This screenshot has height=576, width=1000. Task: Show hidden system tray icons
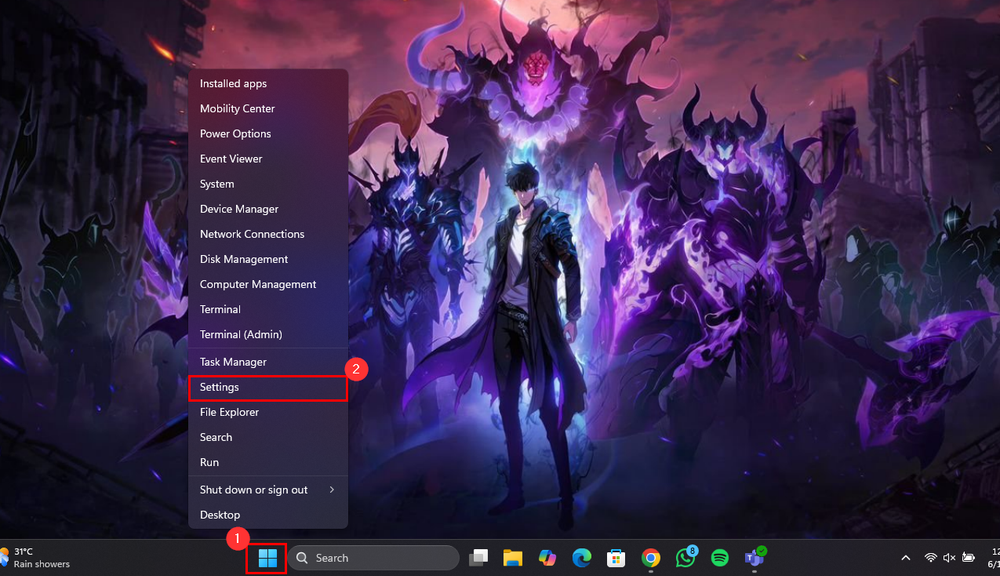point(906,557)
